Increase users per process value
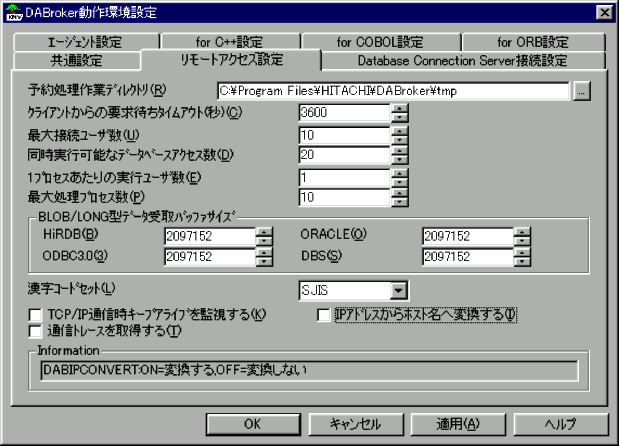This screenshot has width=619, height=446. click(x=400, y=174)
